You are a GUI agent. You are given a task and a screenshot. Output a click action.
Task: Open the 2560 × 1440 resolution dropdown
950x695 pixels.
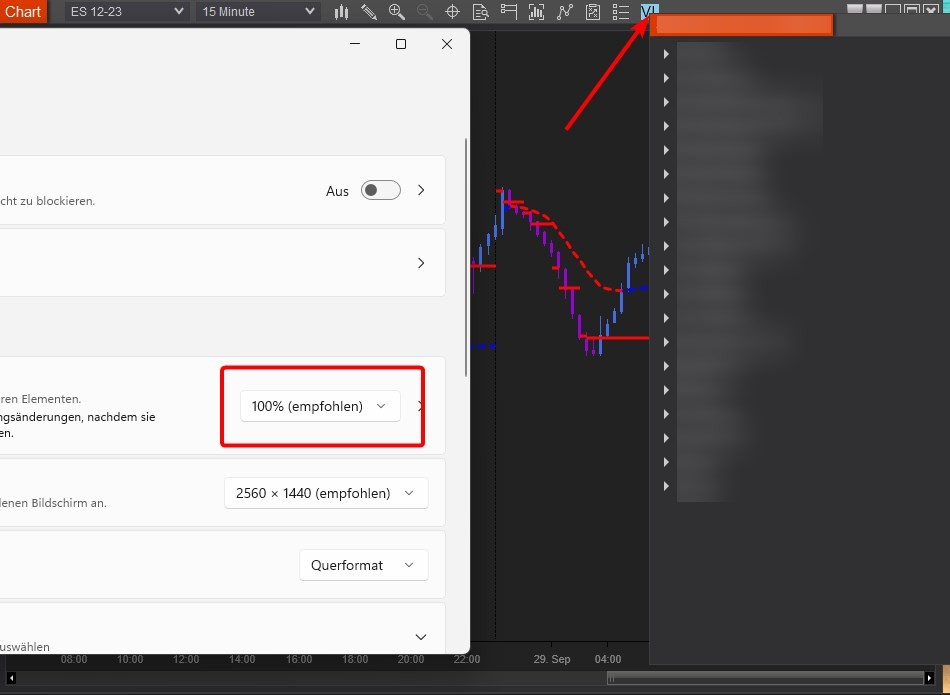(x=326, y=493)
